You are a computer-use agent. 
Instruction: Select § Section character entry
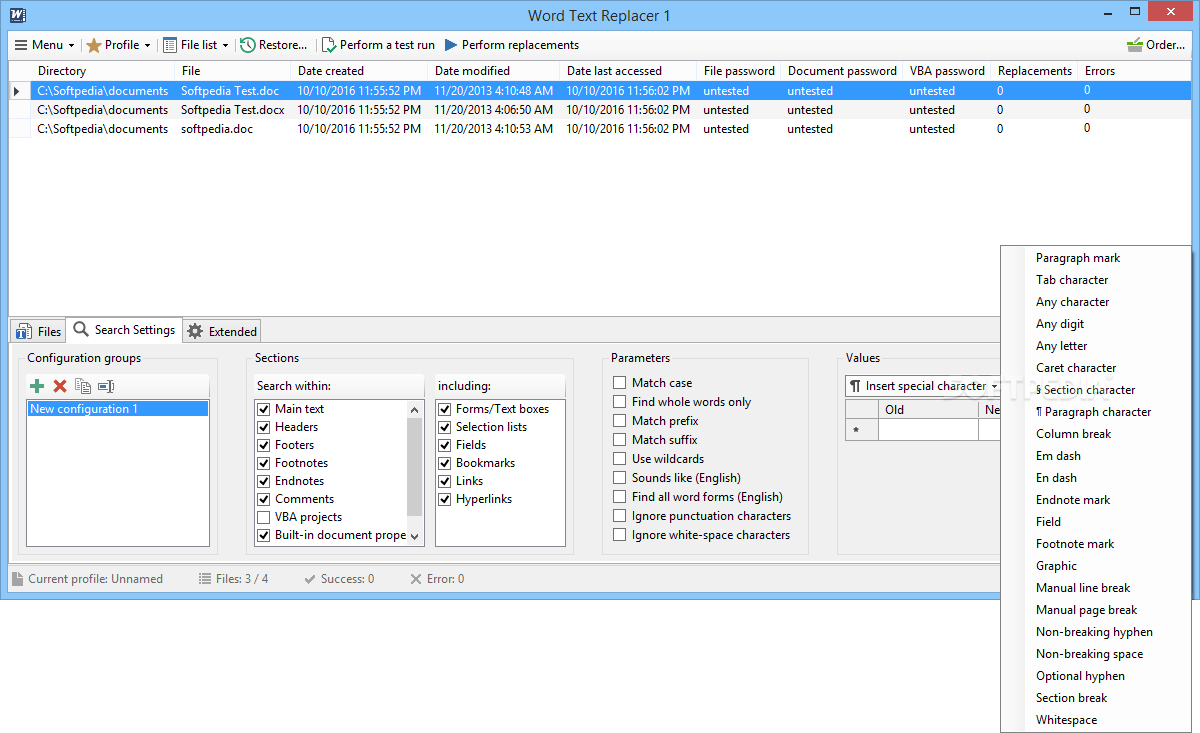[1085, 390]
